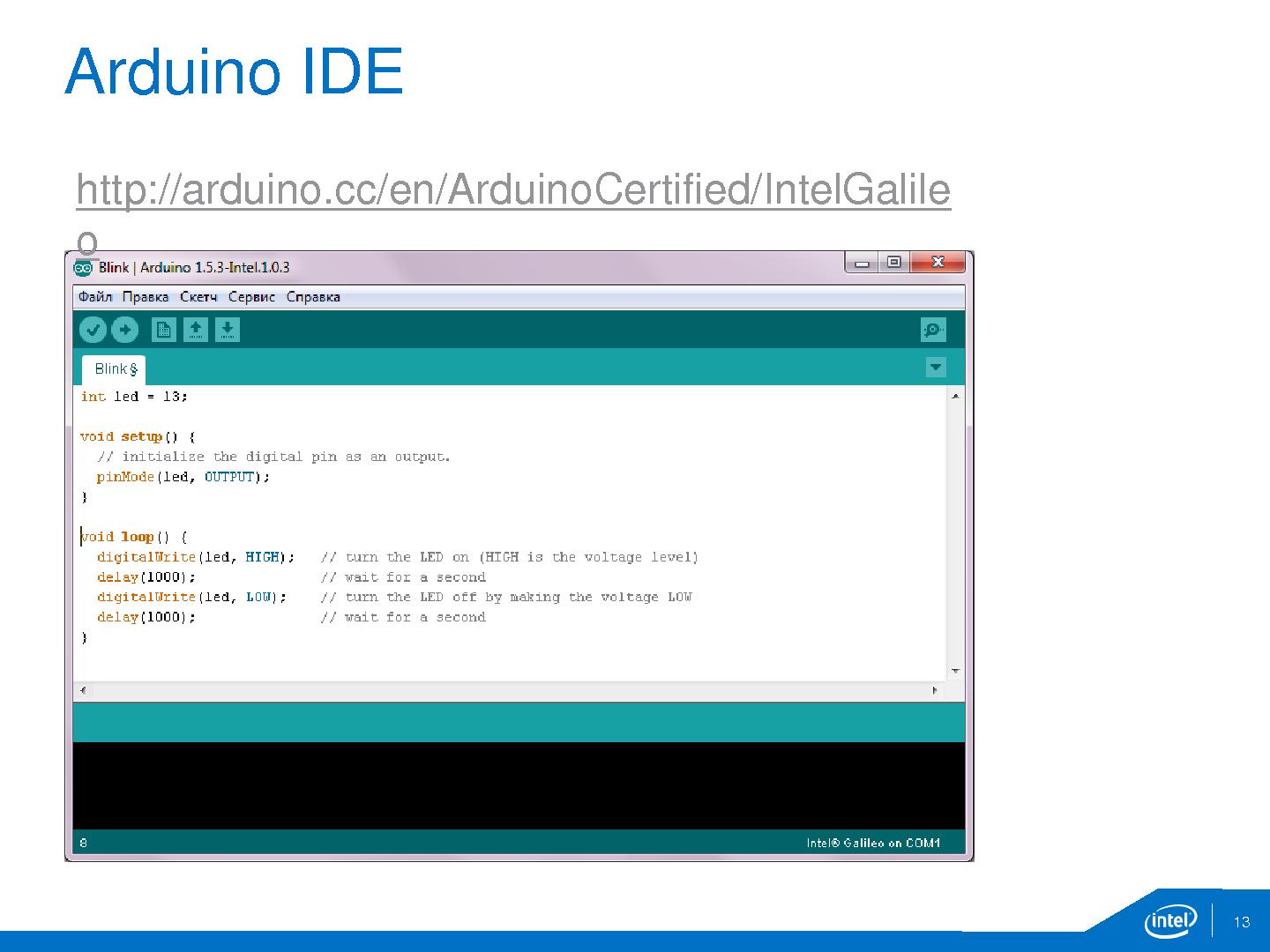Screen dimensions: 1270x952
Task: Open the Файл menu
Action: 95,297
